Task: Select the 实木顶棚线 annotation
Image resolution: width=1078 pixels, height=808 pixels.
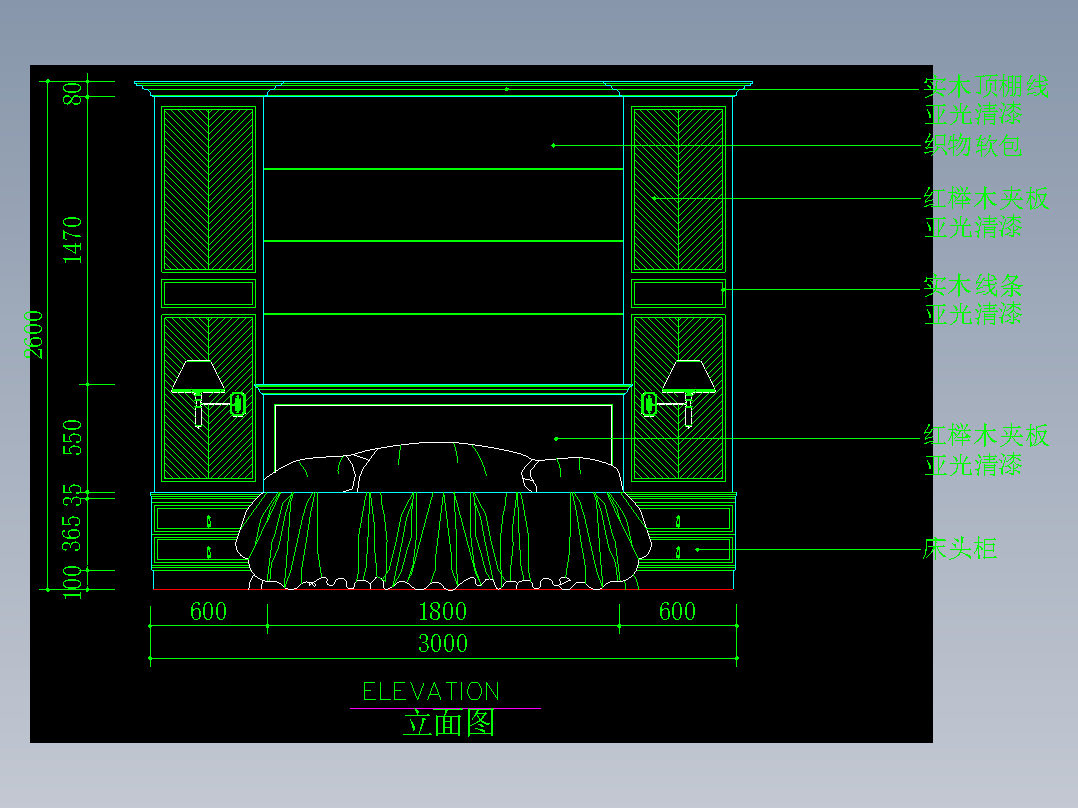Action: pos(986,87)
